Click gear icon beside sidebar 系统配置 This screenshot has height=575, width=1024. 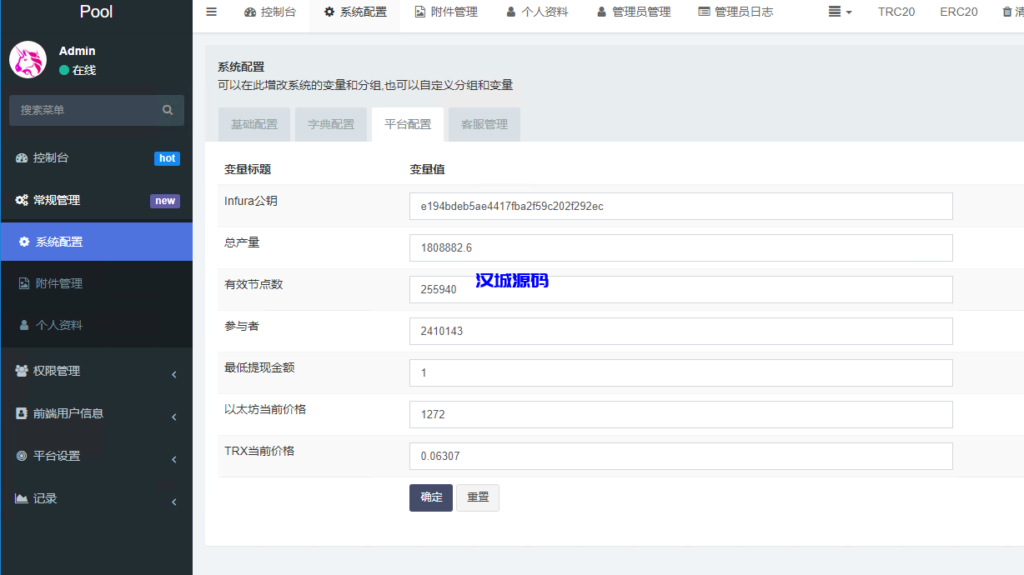24,242
